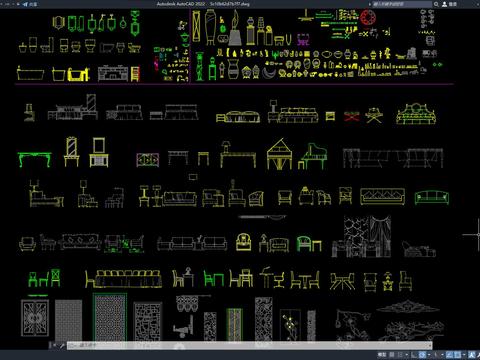Toggle the drawing grid display in status bar
The height and width of the screenshot is (360, 480).
click(x=392, y=355)
